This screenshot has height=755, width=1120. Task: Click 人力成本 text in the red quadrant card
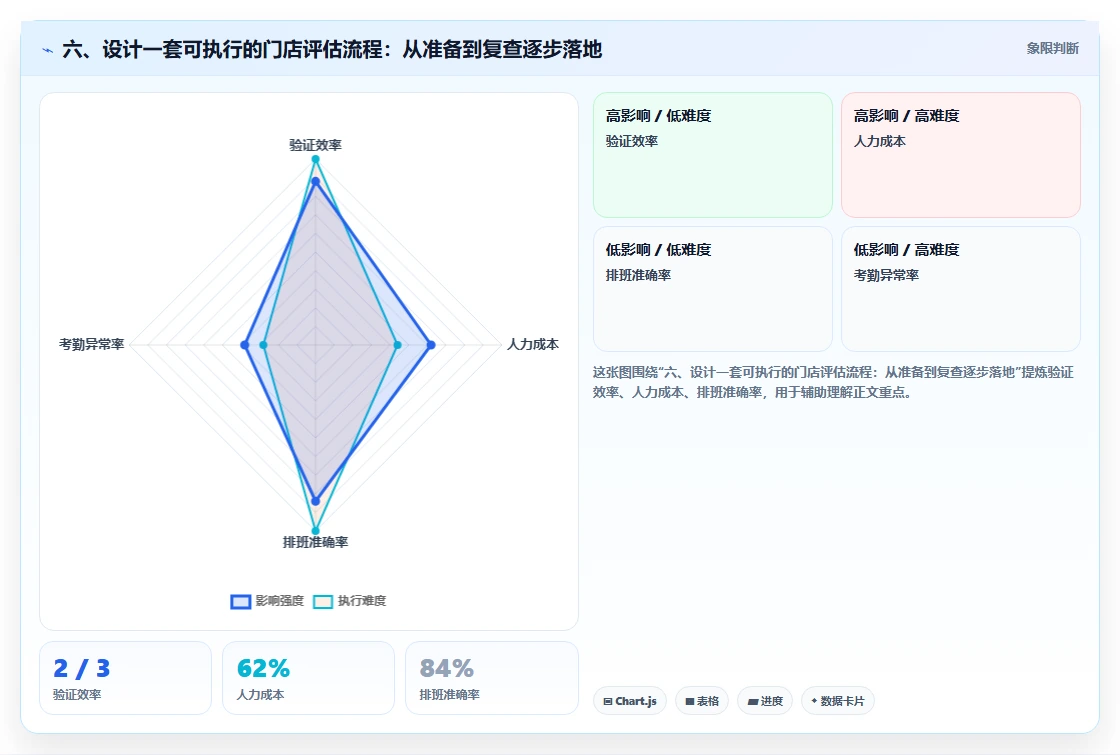tap(879, 141)
